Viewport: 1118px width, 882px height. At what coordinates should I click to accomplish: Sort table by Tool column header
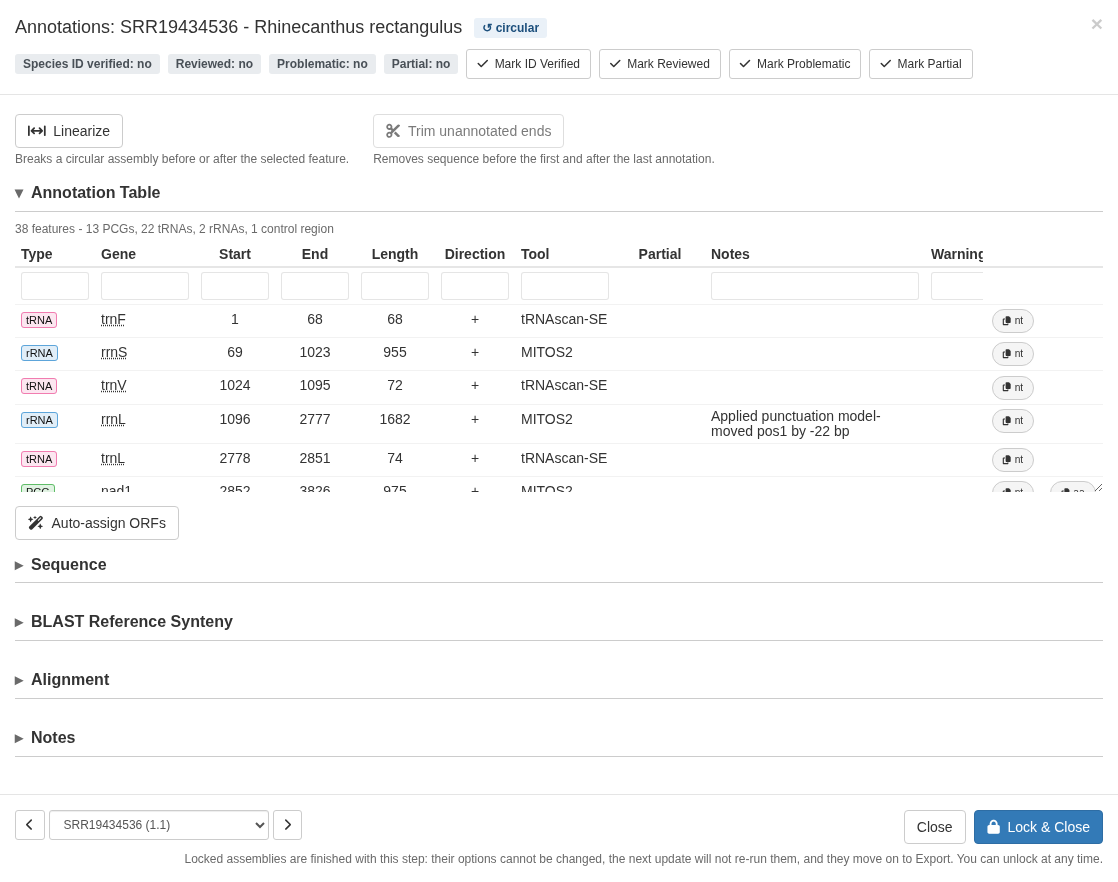[x=535, y=255]
